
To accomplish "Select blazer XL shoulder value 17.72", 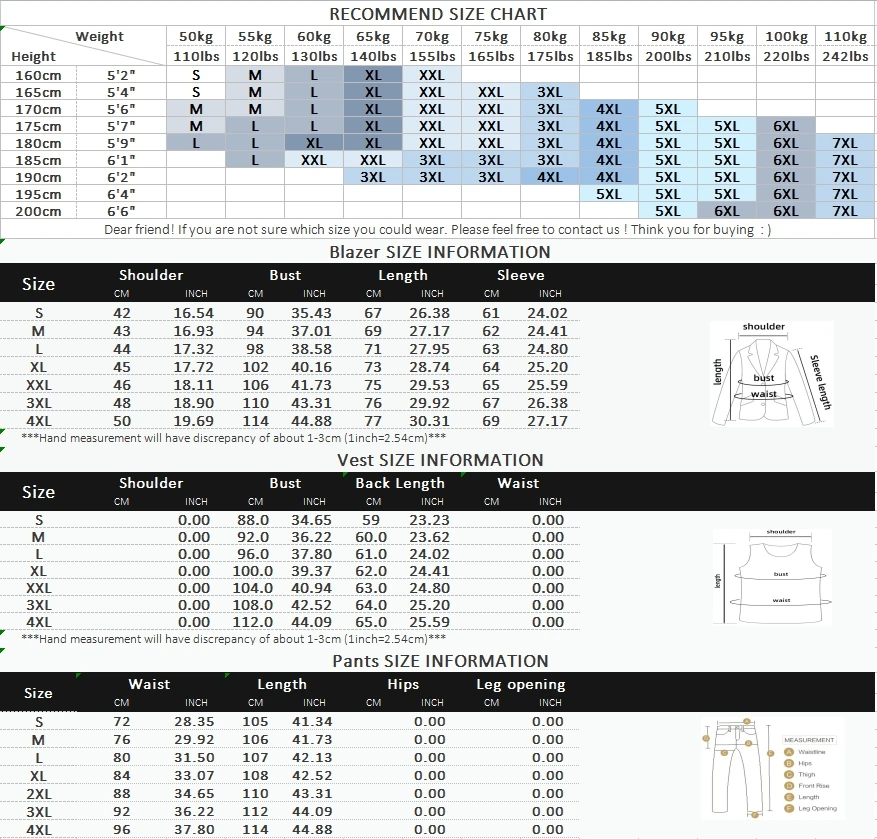I will tap(194, 367).
